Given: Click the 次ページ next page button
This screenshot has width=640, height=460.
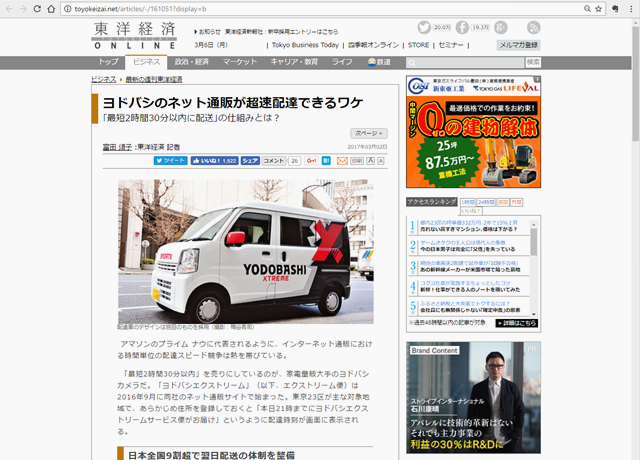Looking at the screenshot, I should [367, 132].
